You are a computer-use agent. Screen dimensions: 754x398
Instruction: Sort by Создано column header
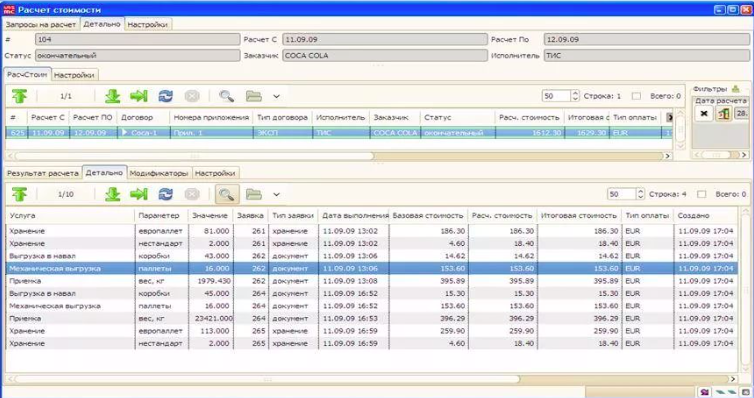coord(705,215)
